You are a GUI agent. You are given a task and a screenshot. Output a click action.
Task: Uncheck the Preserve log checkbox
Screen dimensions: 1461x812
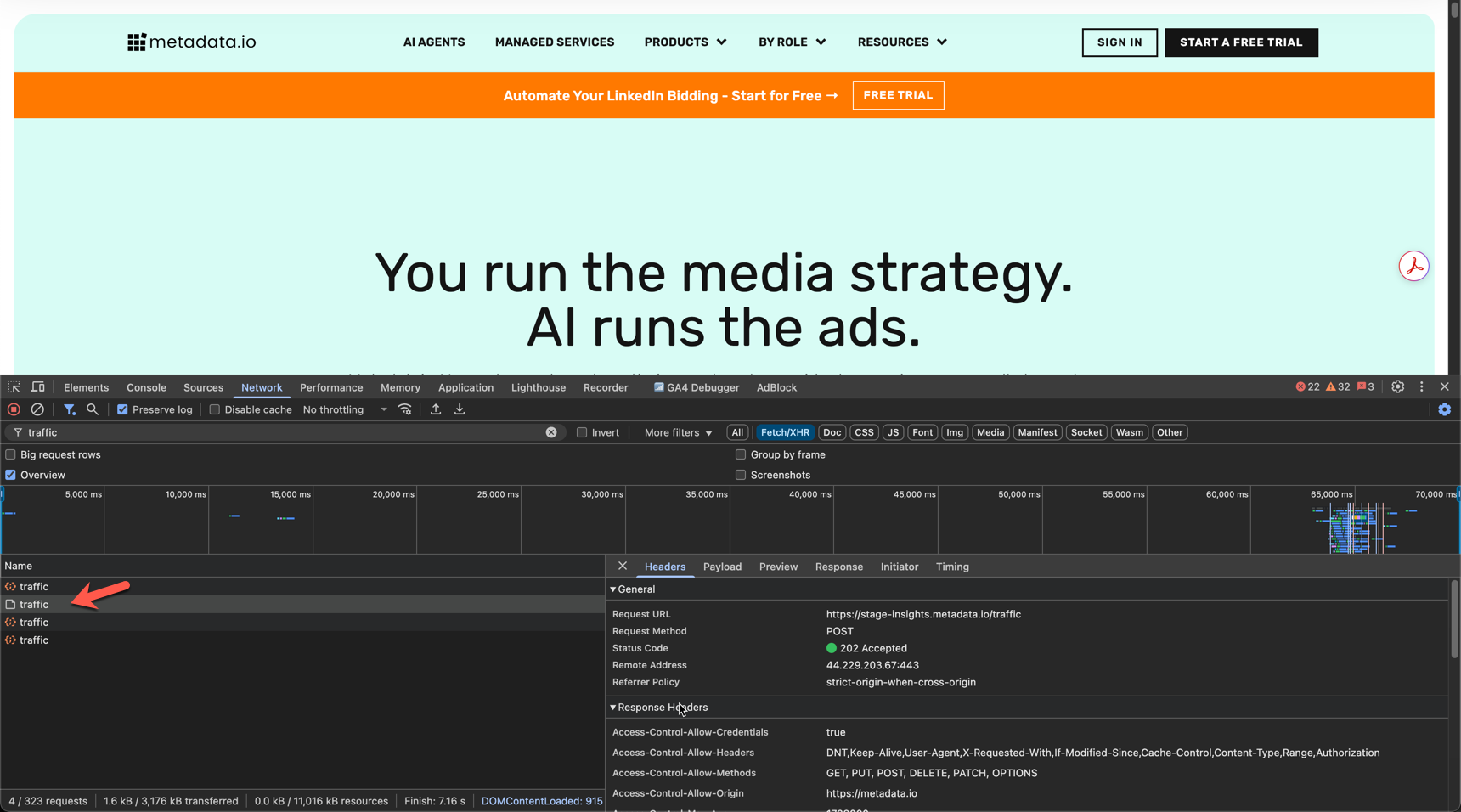point(123,409)
